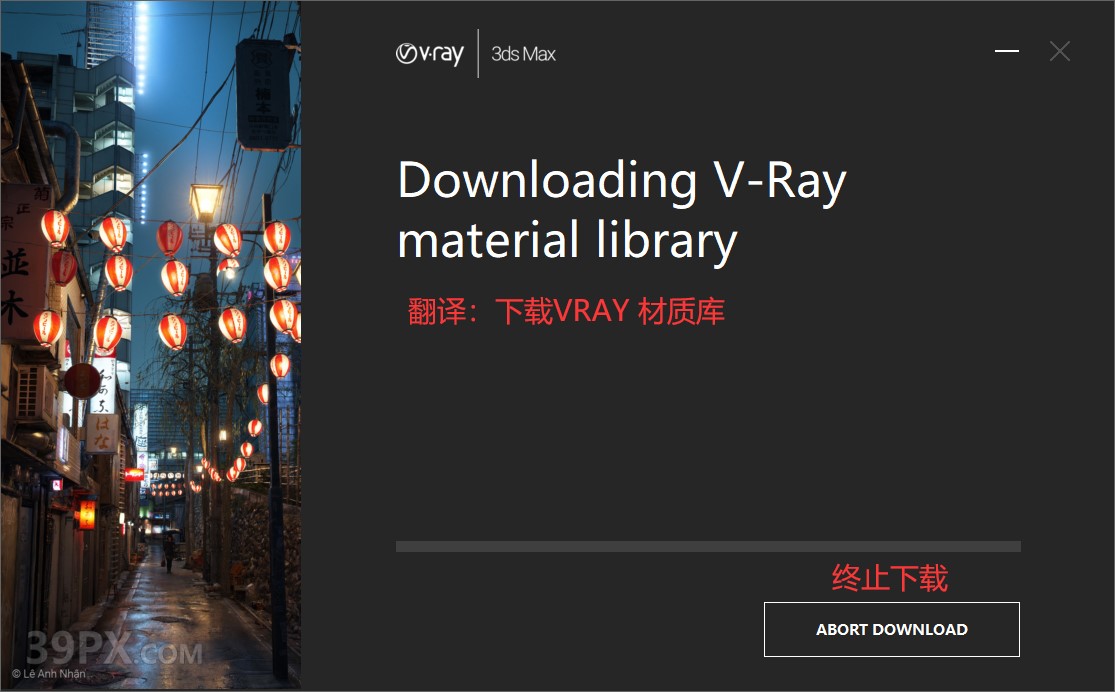The width and height of the screenshot is (1115, 692).
Task: Click the Downloading V-Ray material library heading
Action: 622,210
